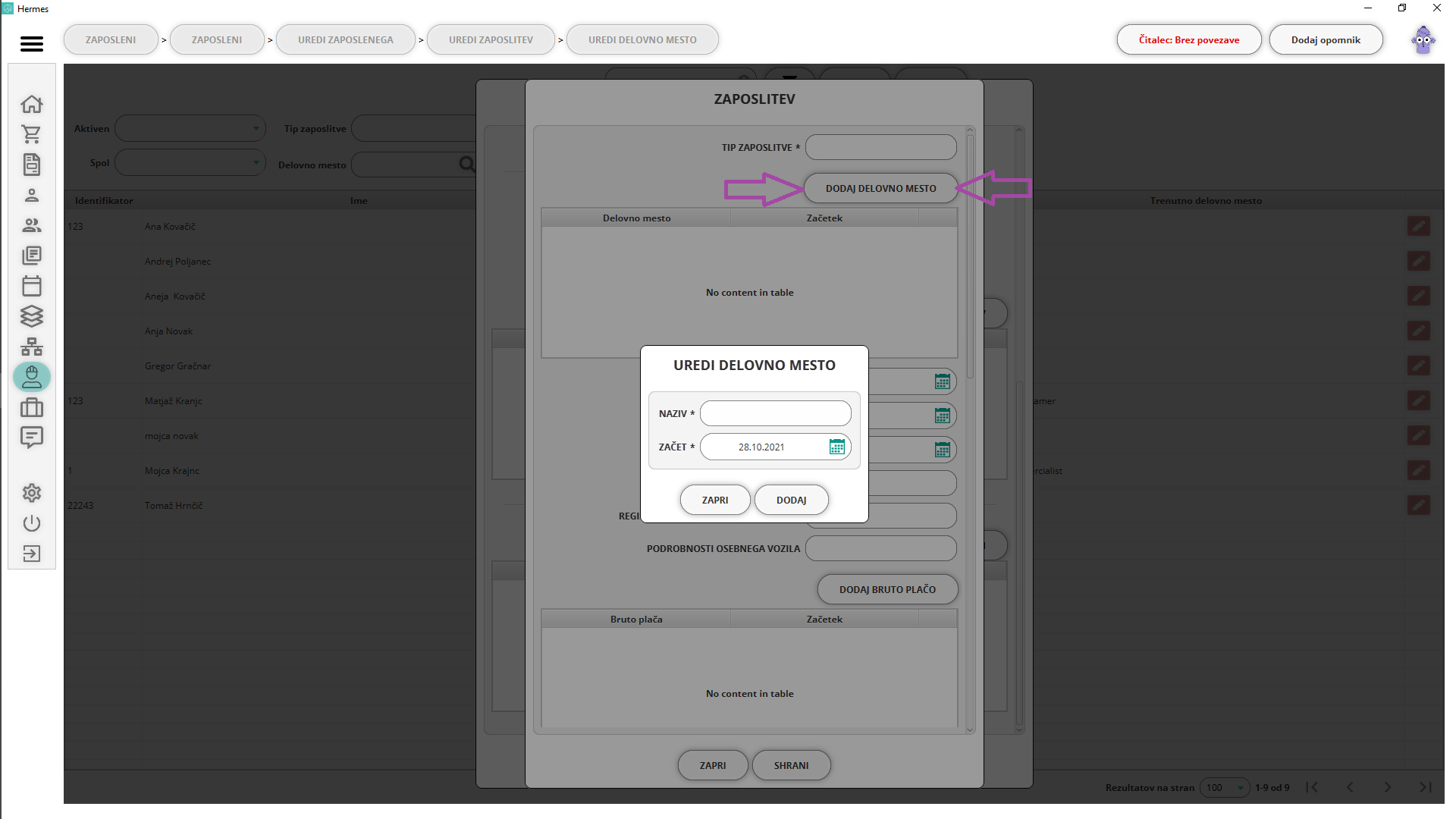Click search icon in Delovno mesto filter

pyautogui.click(x=466, y=164)
